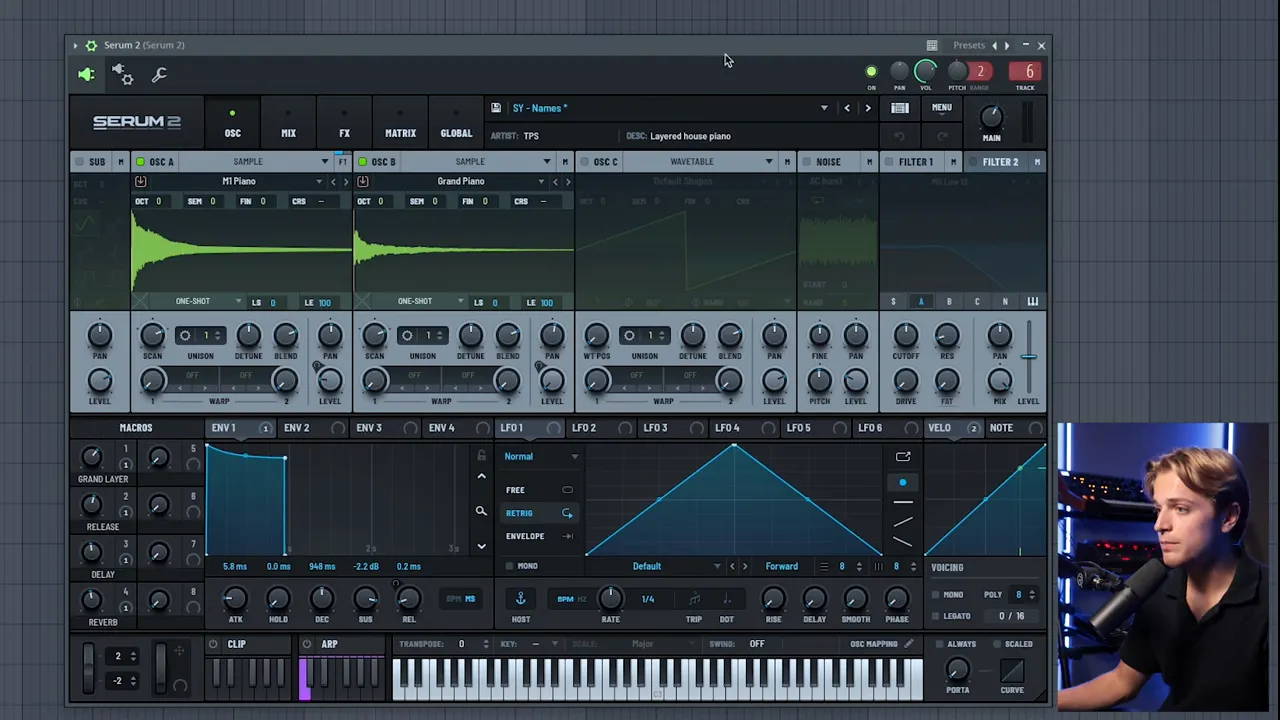The width and height of the screenshot is (1280, 720).
Task: Click the envelope lock icon
Action: pos(481,456)
